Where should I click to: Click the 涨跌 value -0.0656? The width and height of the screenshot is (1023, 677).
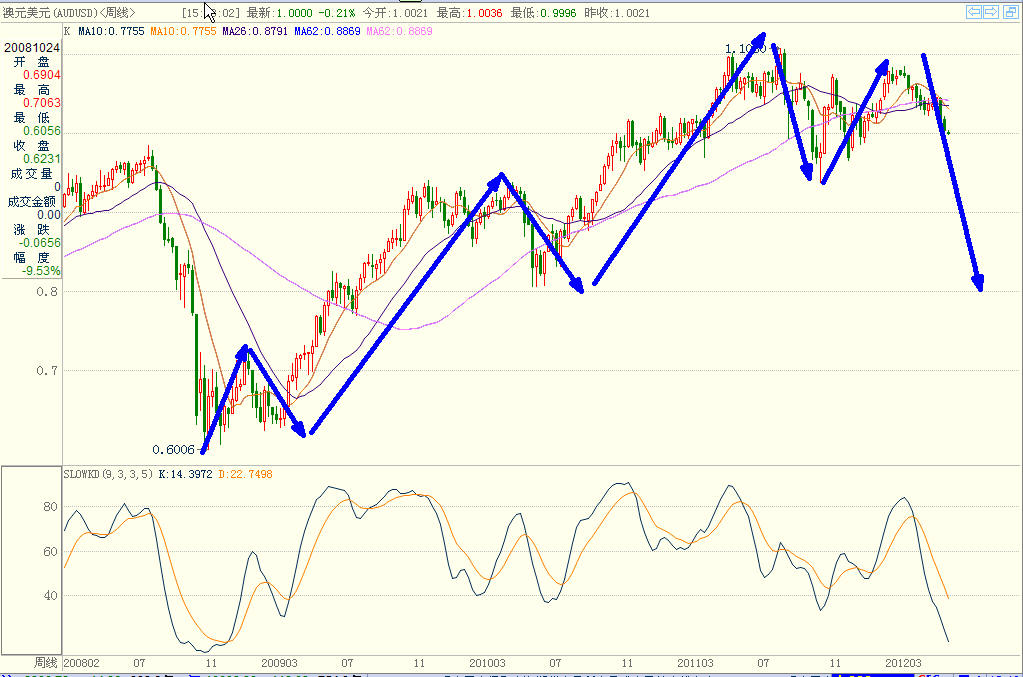pos(40,243)
